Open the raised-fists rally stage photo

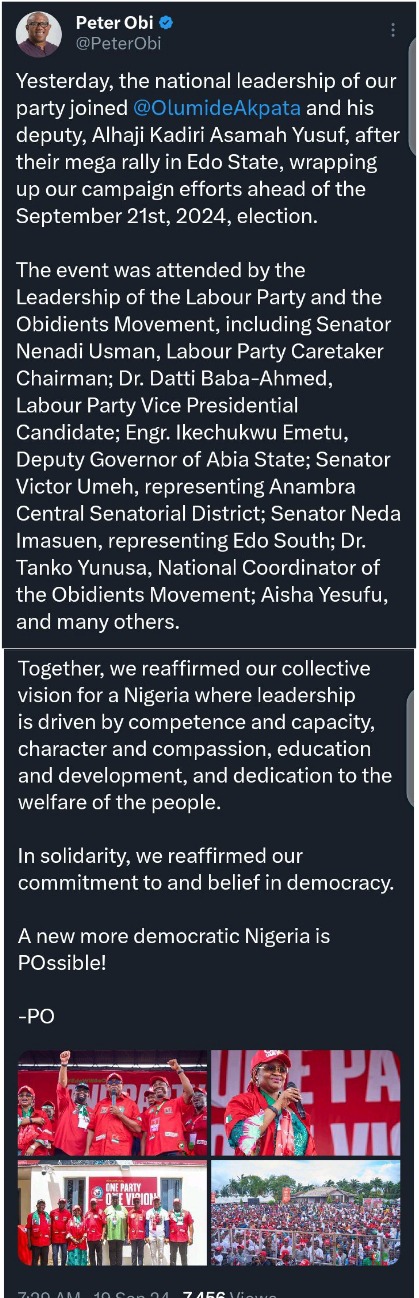(112, 1103)
